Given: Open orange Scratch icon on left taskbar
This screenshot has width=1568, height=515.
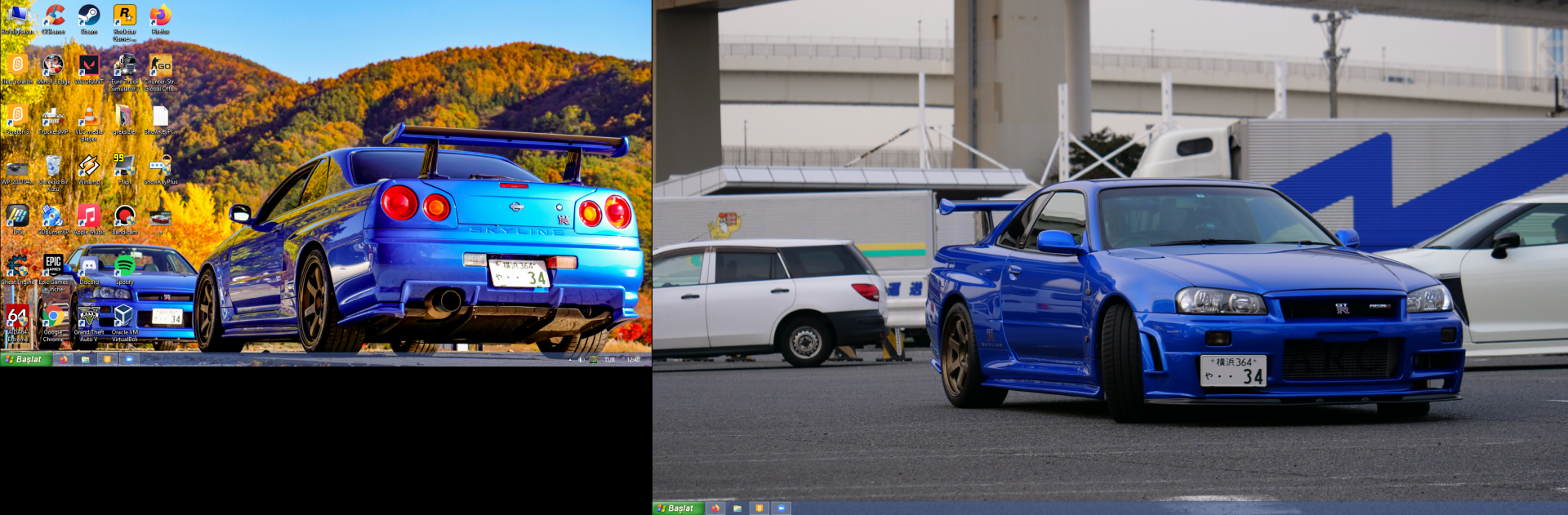Looking at the screenshot, I should (107, 359).
